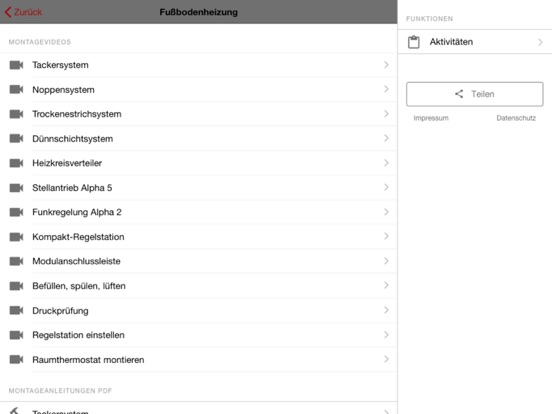
Task: Open the Noppensystem row chevron
Action: (386, 89)
